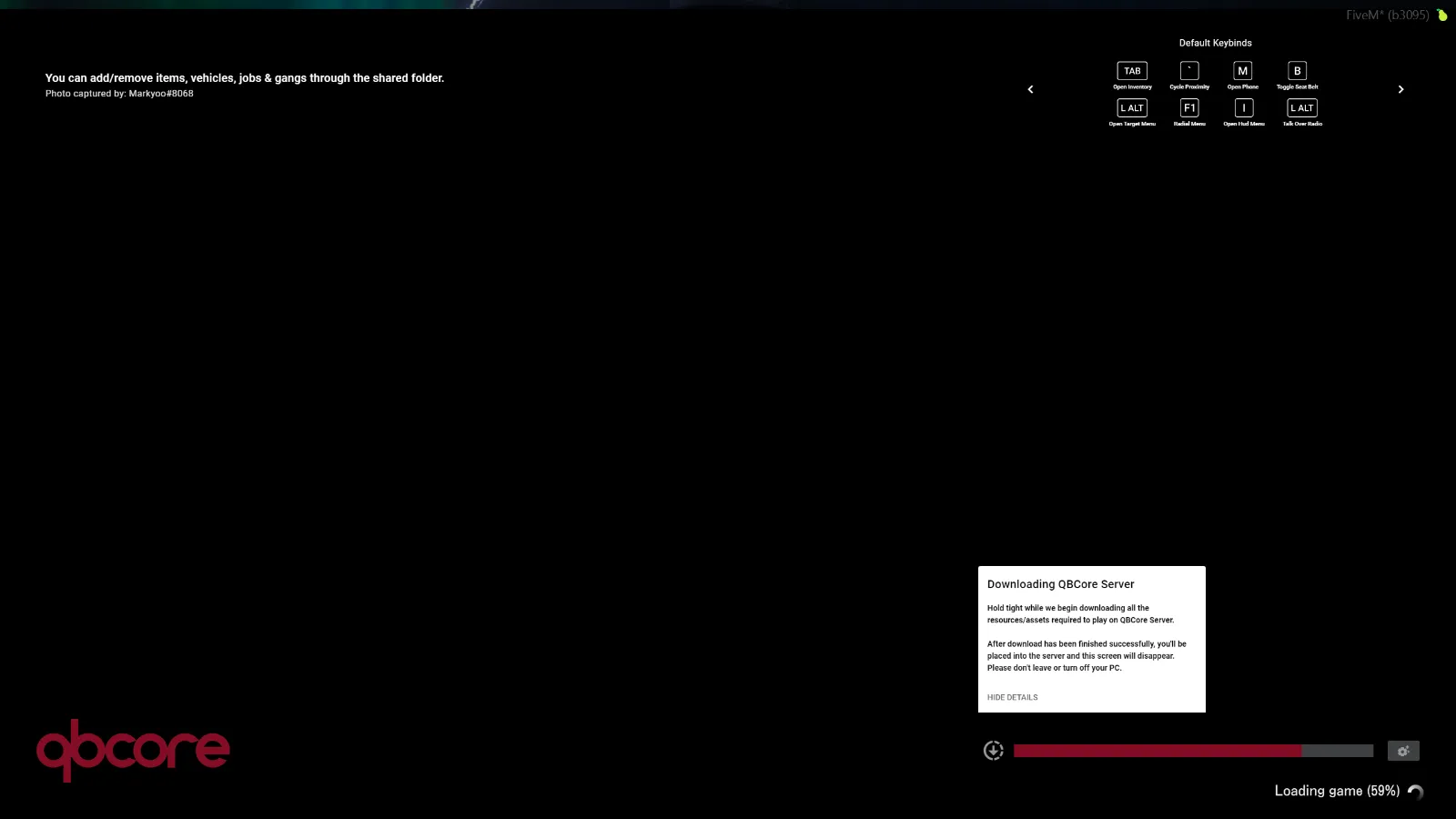Click the 'Cycle Proximity' label
The width and height of the screenshot is (1456, 819).
pyautogui.click(x=1189, y=87)
